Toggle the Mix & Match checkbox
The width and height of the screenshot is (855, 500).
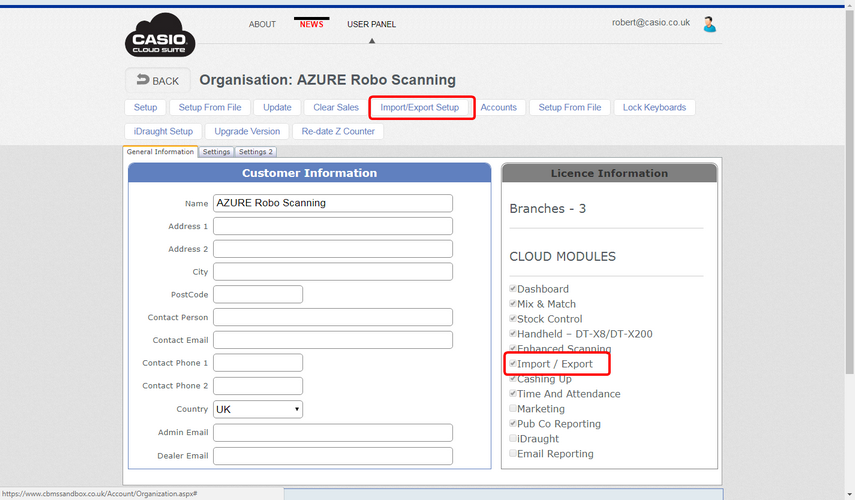click(513, 304)
